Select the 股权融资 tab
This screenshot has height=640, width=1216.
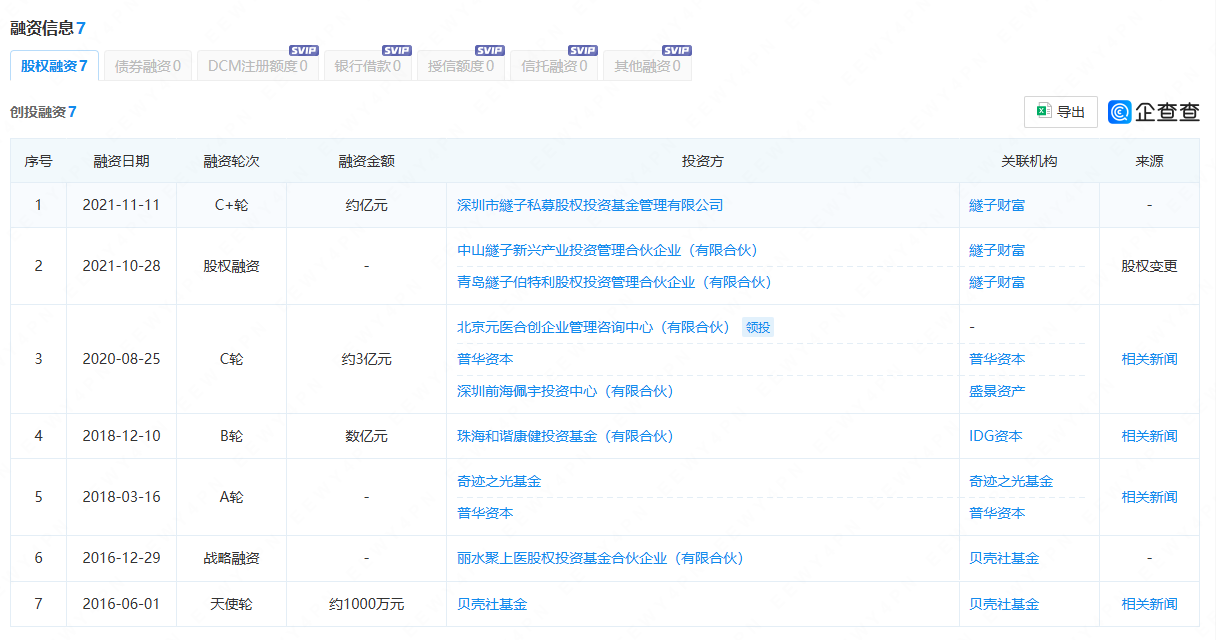pos(54,66)
